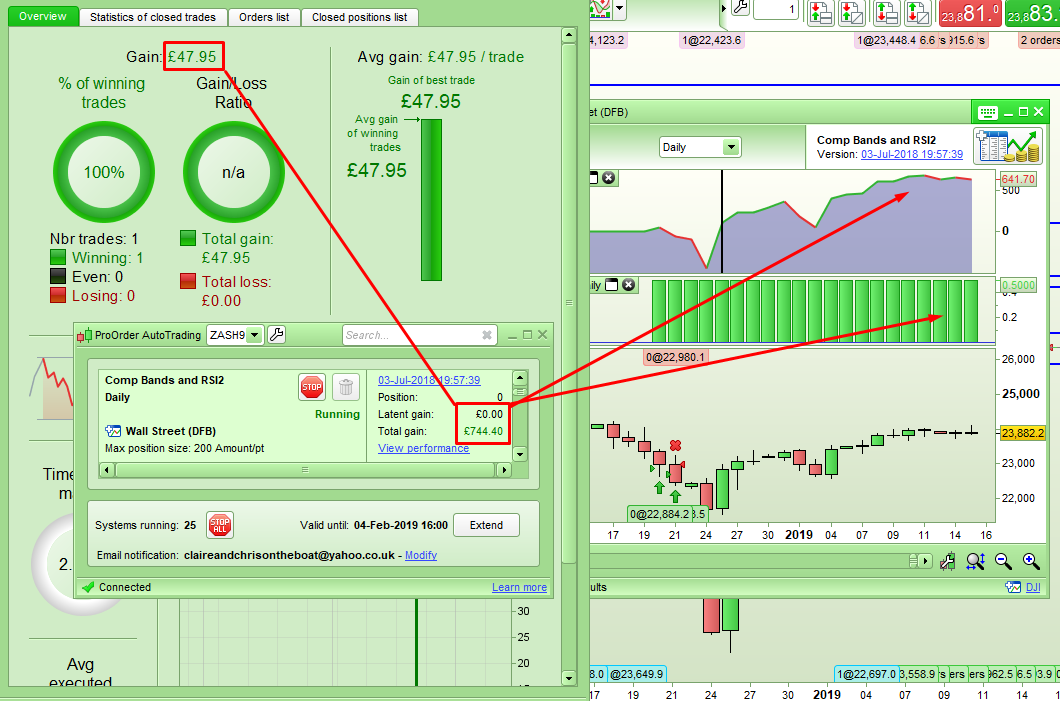Open version link in chart header
The width and height of the screenshot is (1060, 701).
pyautogui.click(x=912, y=154)
